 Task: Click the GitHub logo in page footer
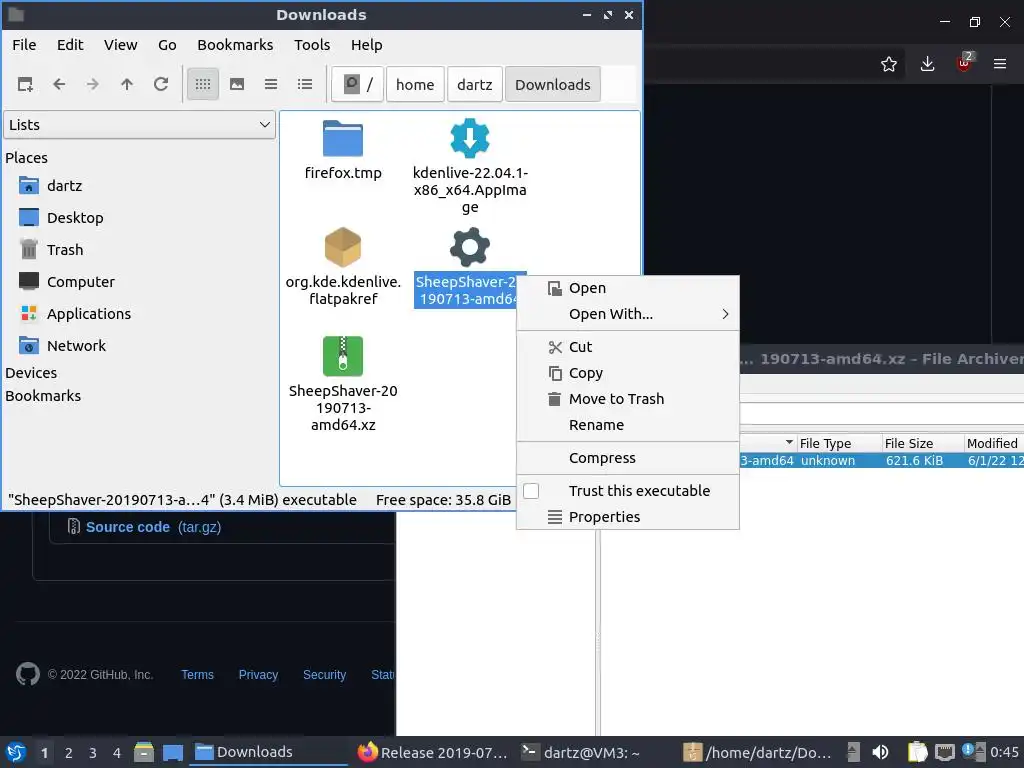click(x=27, y=674)
